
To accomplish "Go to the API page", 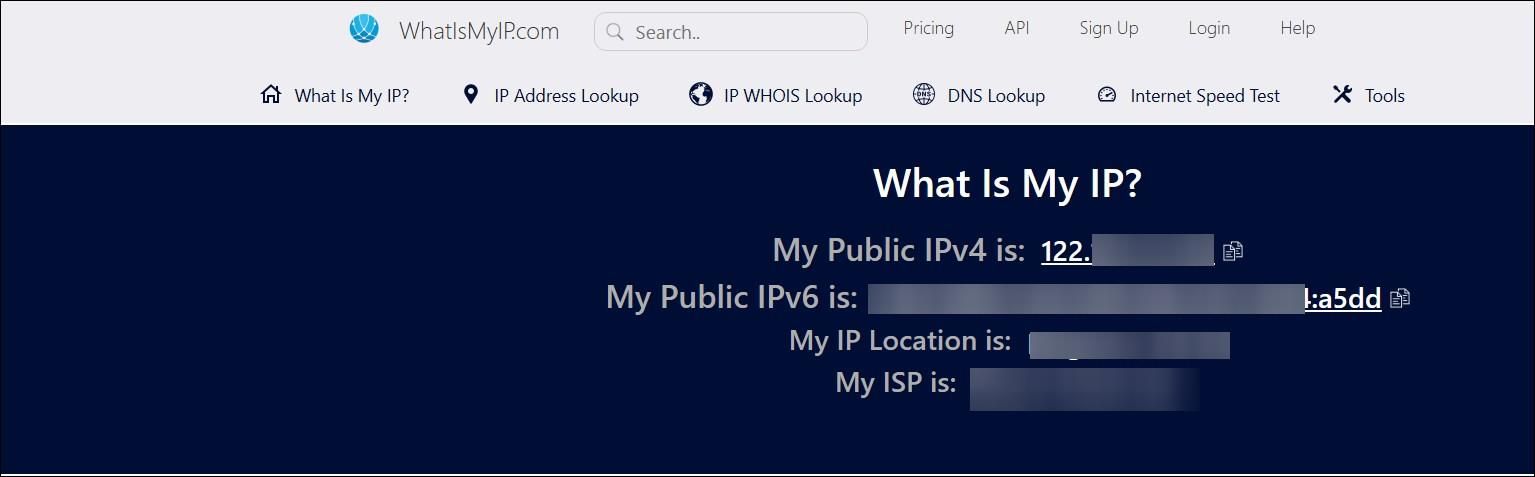I will pyautogui.click(x=1017, y=28).
